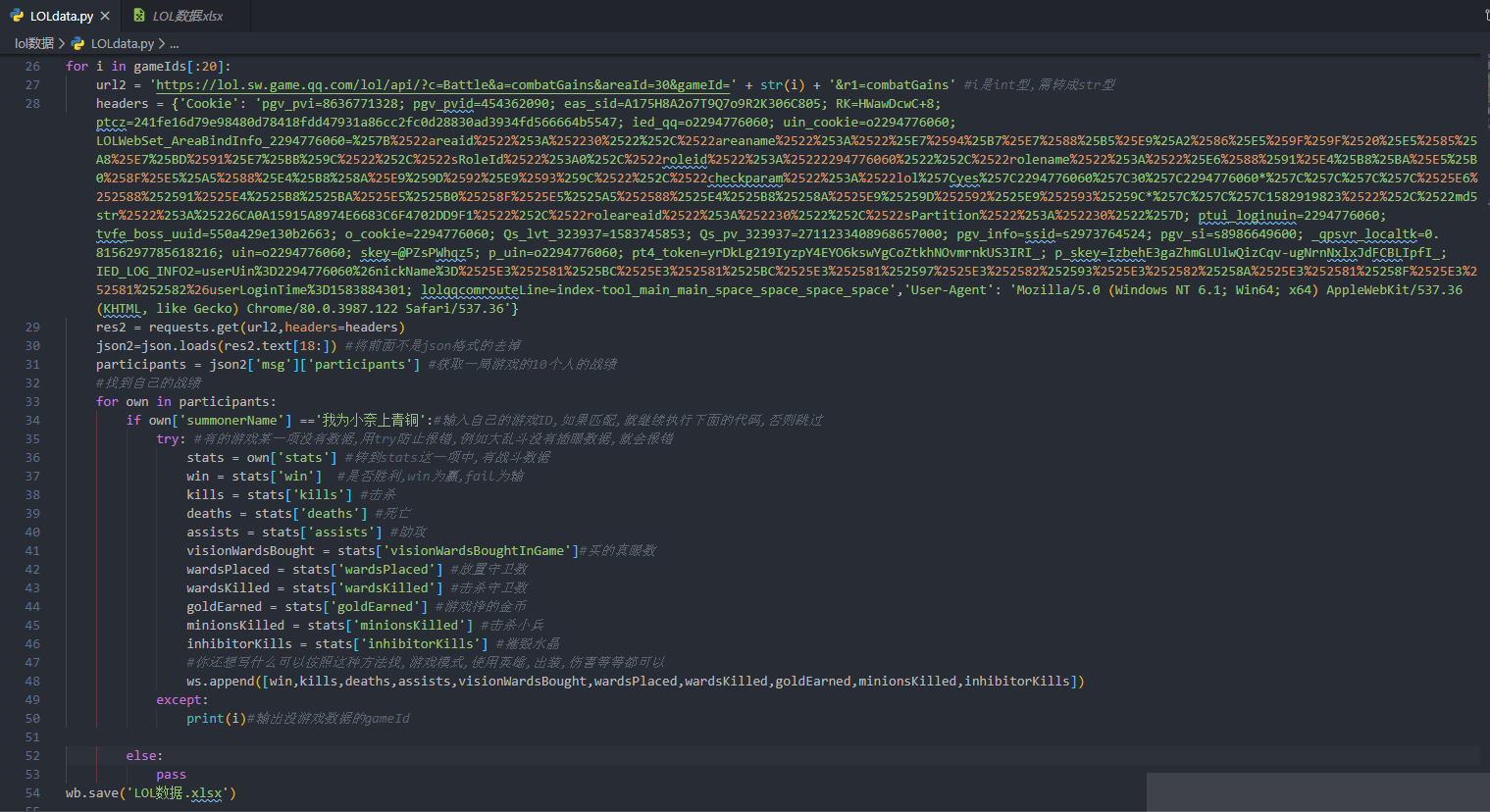Select the 'lol数据' folder breadcrumb
This screenshot has height=812, width=1490.
pyautogui.click(x=34, y=43)
